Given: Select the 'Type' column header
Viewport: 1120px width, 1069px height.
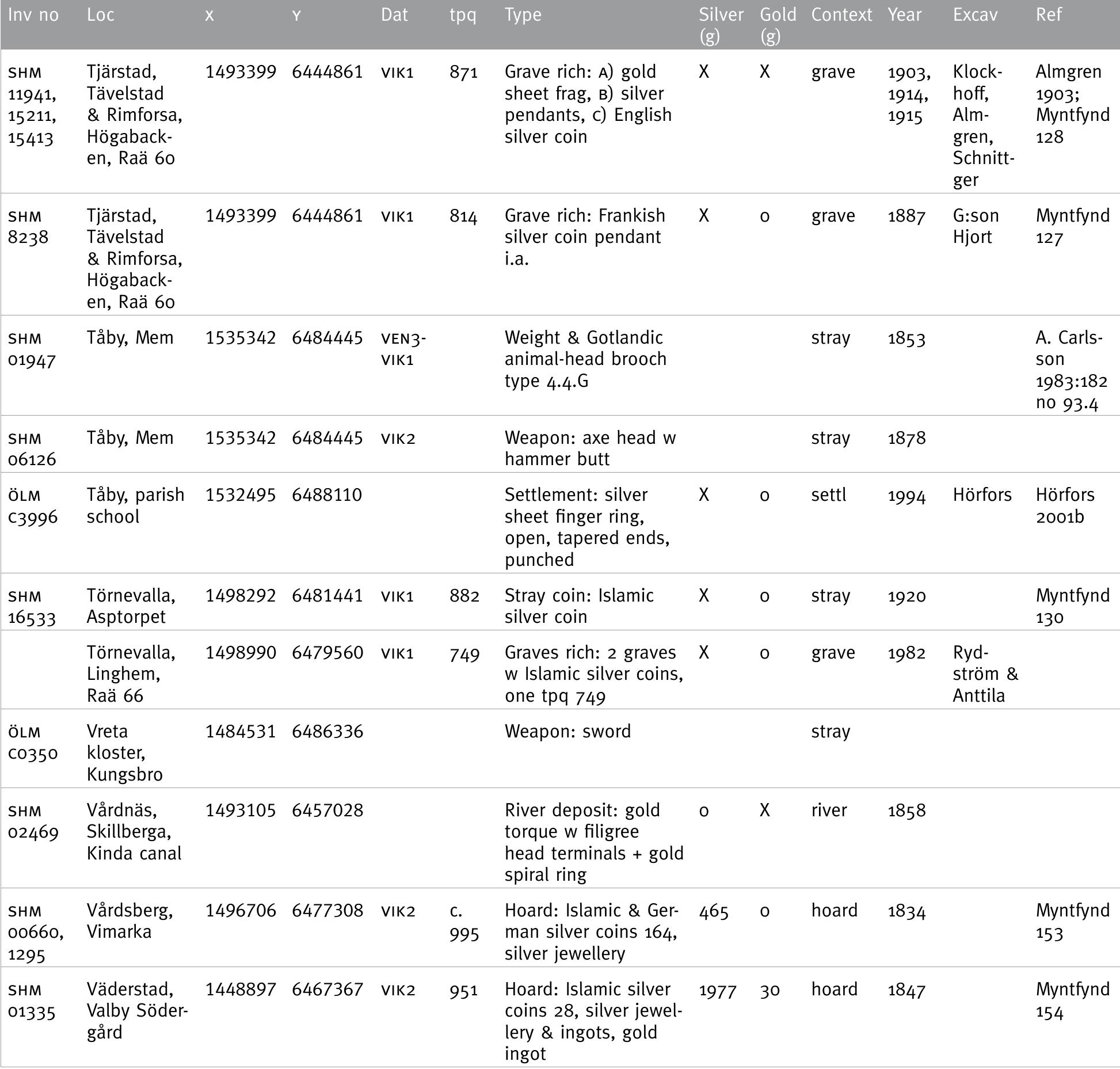Looking at the screenshot, I should (x=523, y=15).
